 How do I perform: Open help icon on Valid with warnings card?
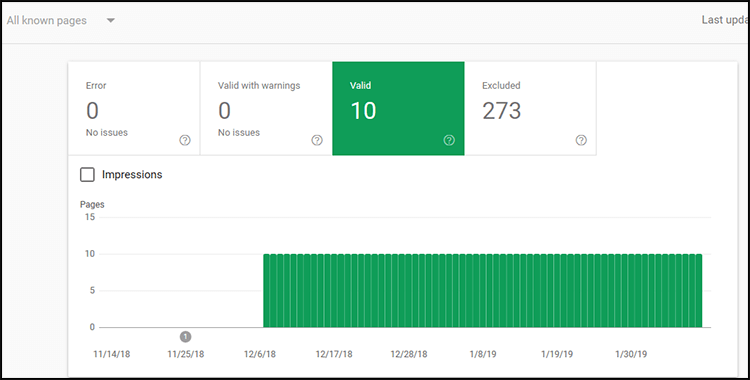point(317,140)
